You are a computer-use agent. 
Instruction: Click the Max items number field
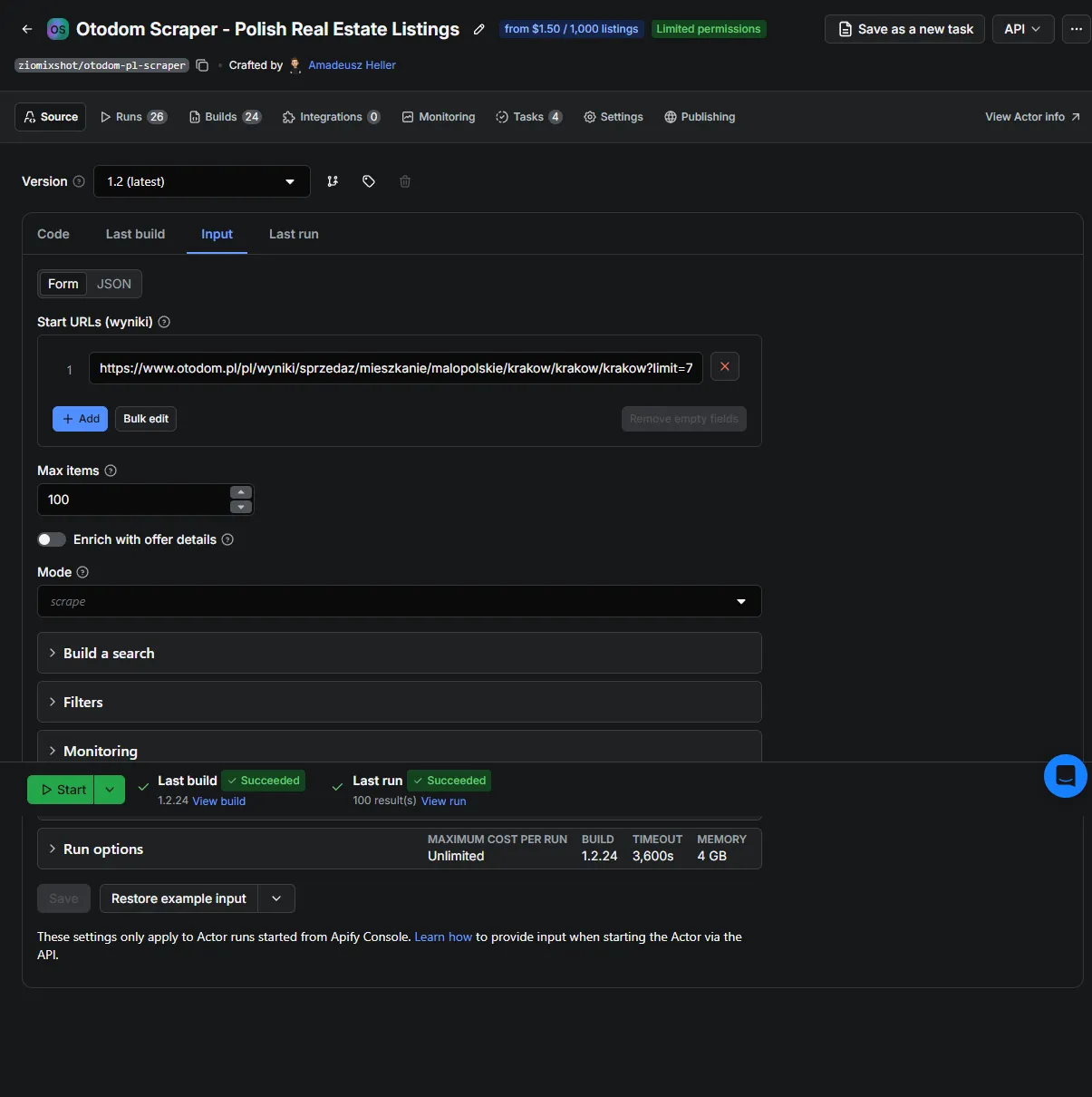(x=134, y=500)
